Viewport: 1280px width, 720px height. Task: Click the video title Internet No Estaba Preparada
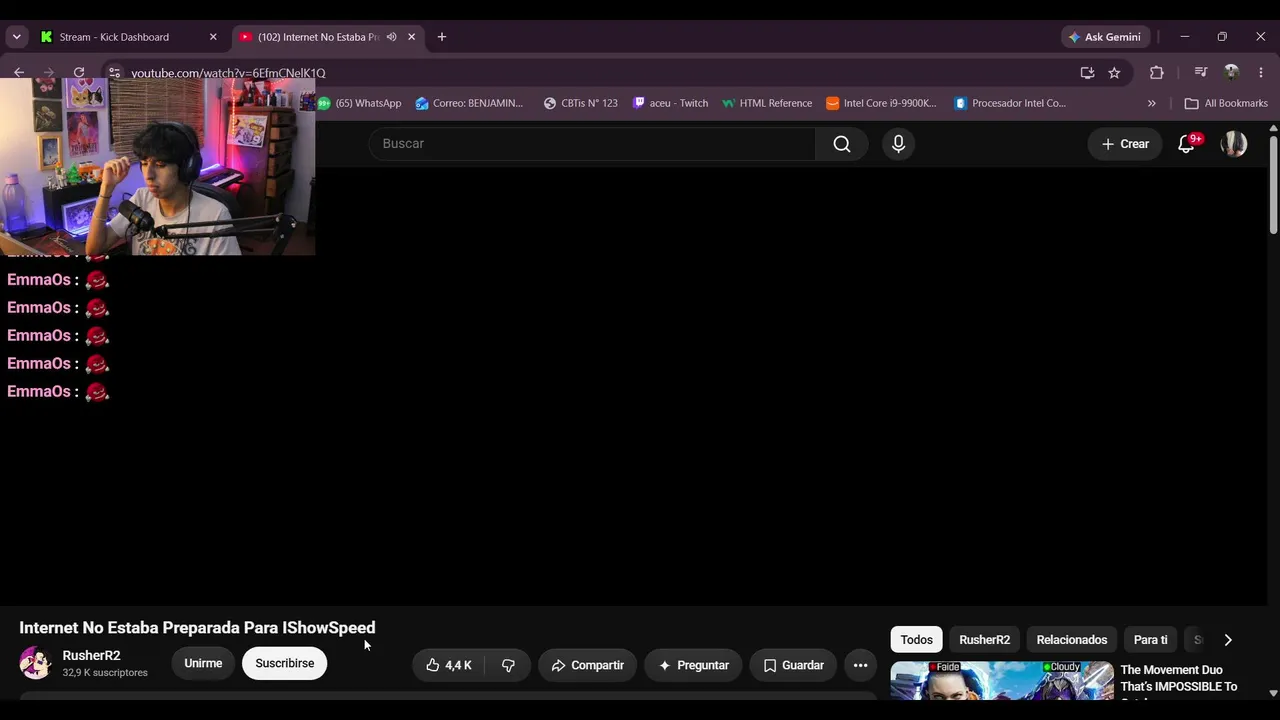click(197, 628)
